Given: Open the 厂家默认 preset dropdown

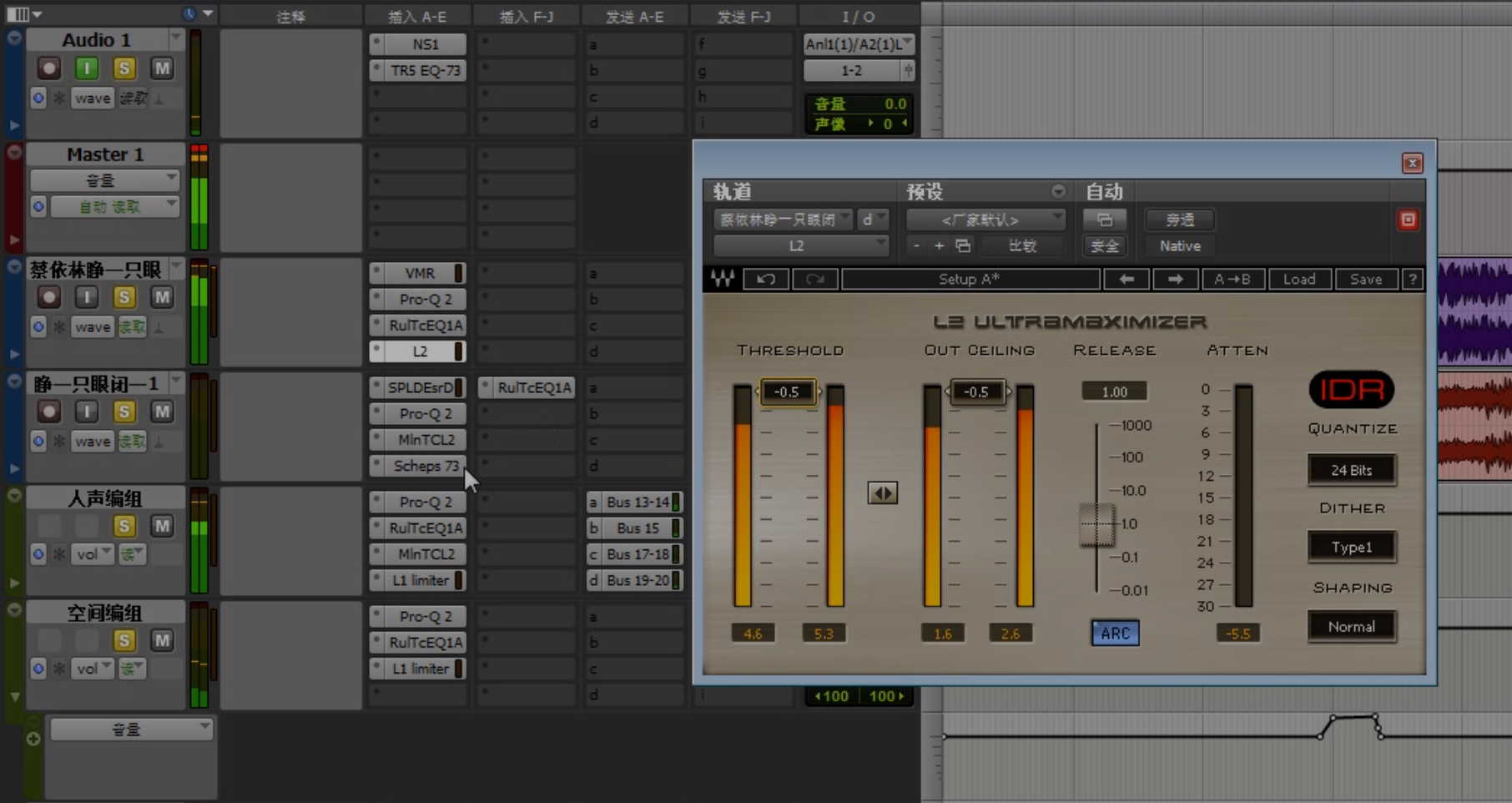Looking at the screenshot, I should [x=985, y=220].
